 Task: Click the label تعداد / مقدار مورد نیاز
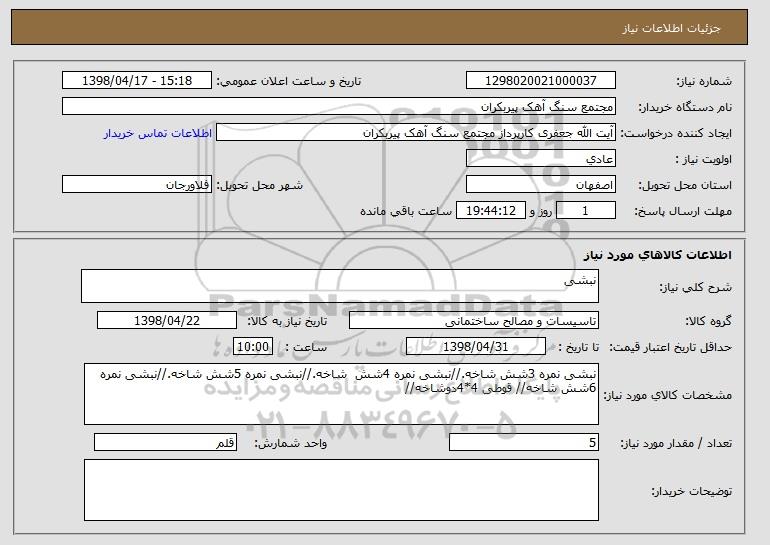(676, 443)
